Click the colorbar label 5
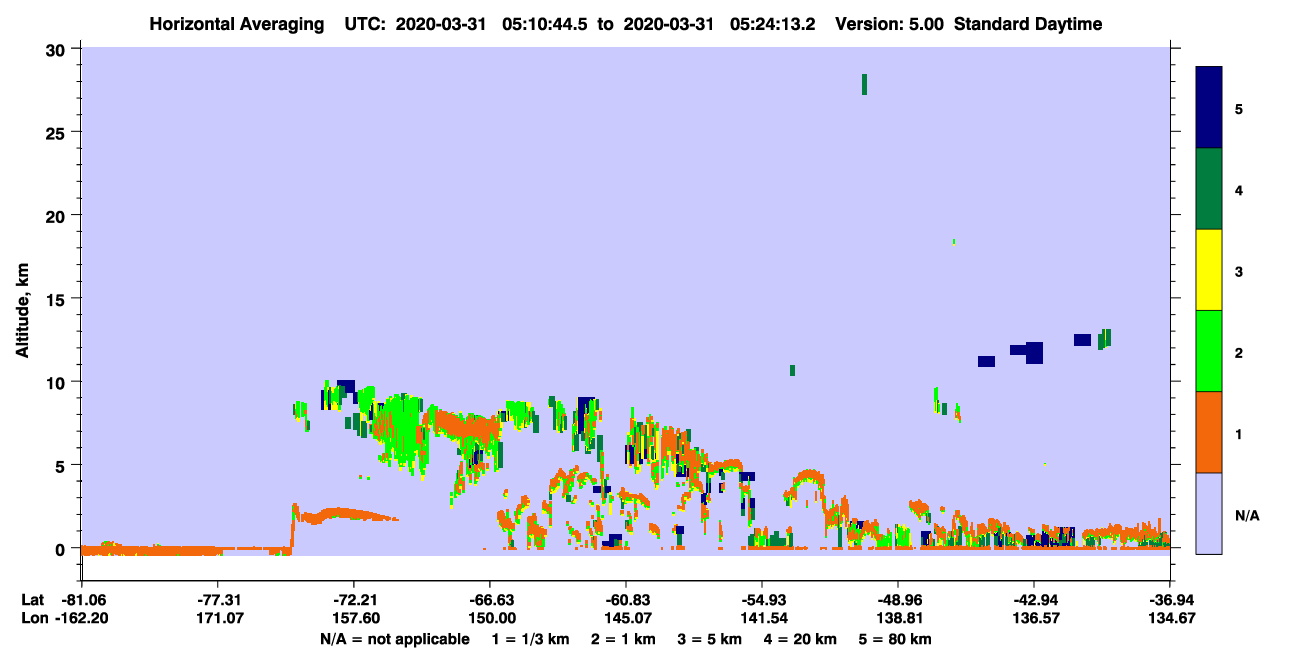The image size is (1300, 667). tap(1239, 108)
